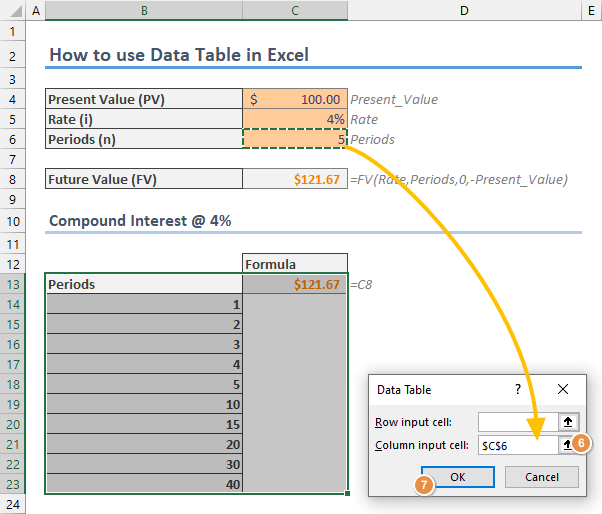Select row header 24
The image size is (602, 514).
tap(12, 504)
